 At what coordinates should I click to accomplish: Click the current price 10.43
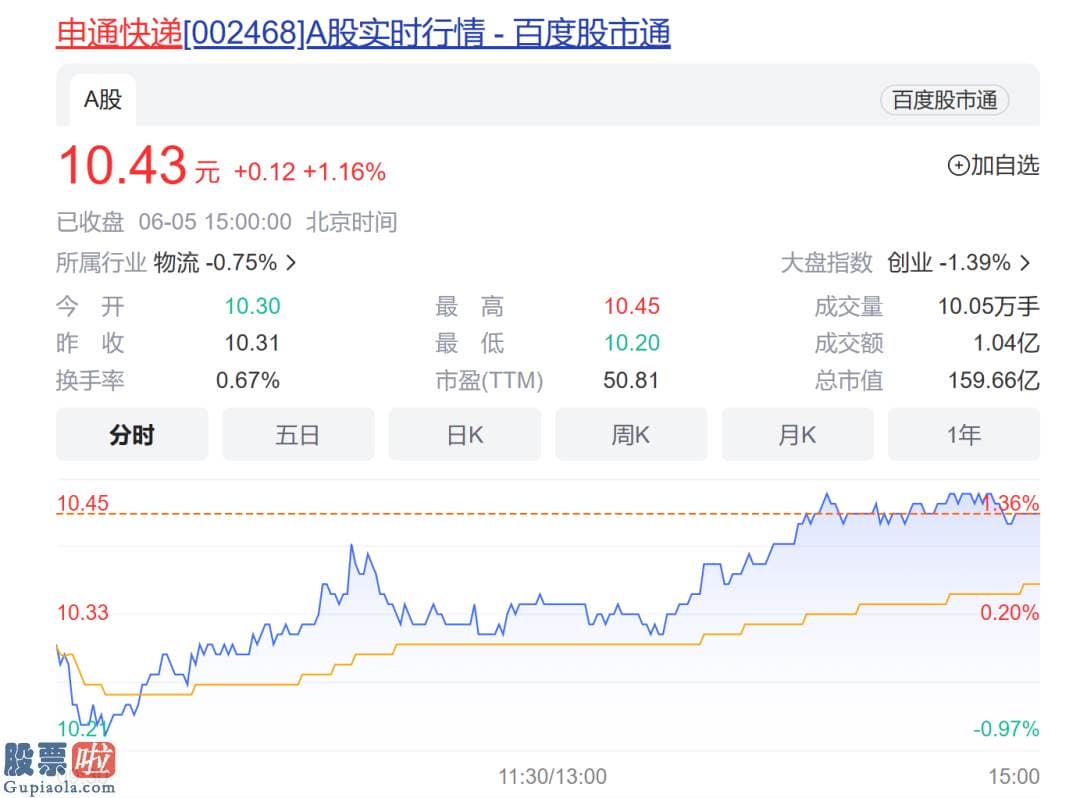123,165
